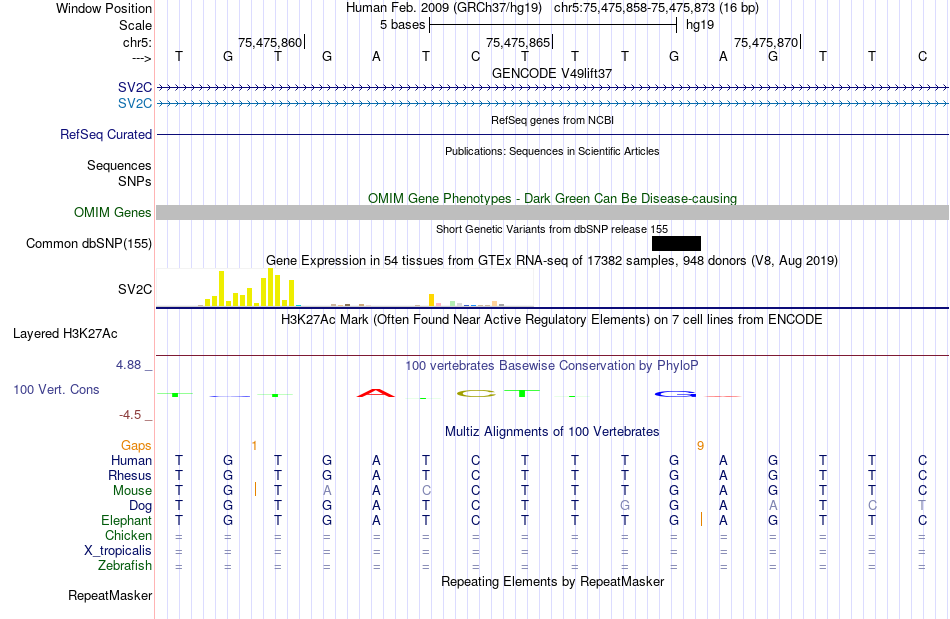This screenshot has height=619, width=950.
Task: Click the orange Gaps label
Action: [x=136, y=446]
